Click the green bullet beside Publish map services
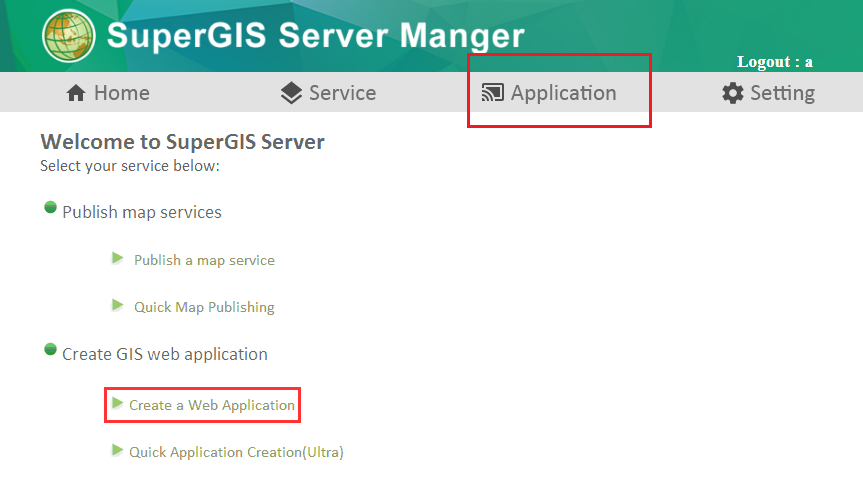 point(50,207)
